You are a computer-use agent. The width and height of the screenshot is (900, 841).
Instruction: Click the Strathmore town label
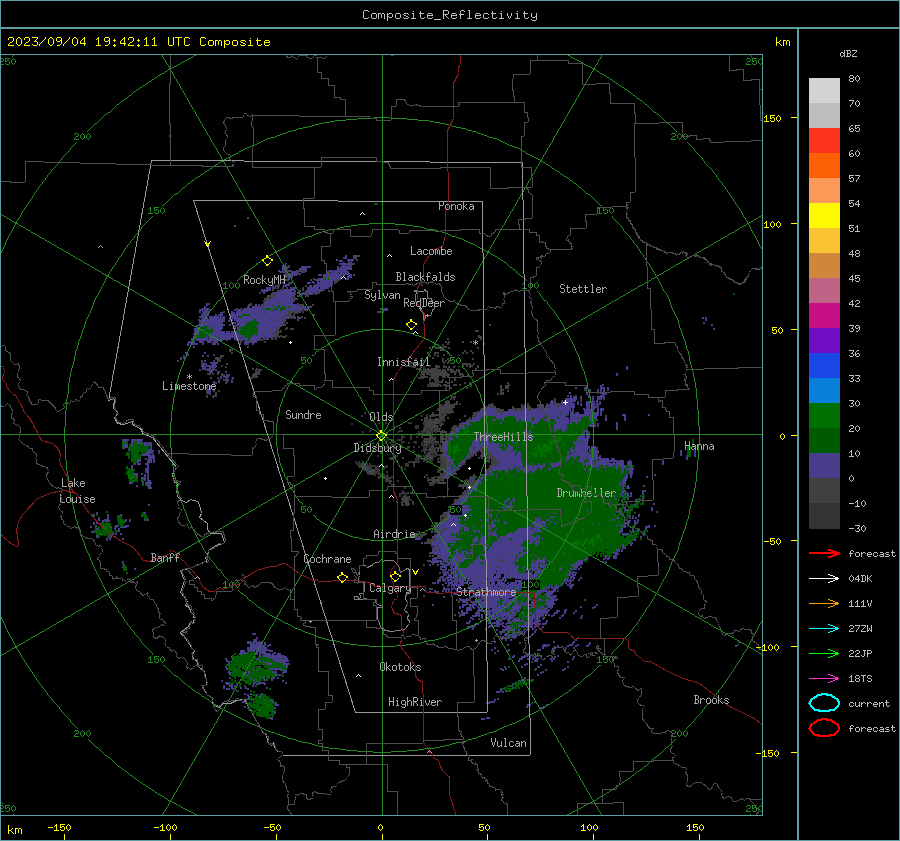[x=486, y=592]
